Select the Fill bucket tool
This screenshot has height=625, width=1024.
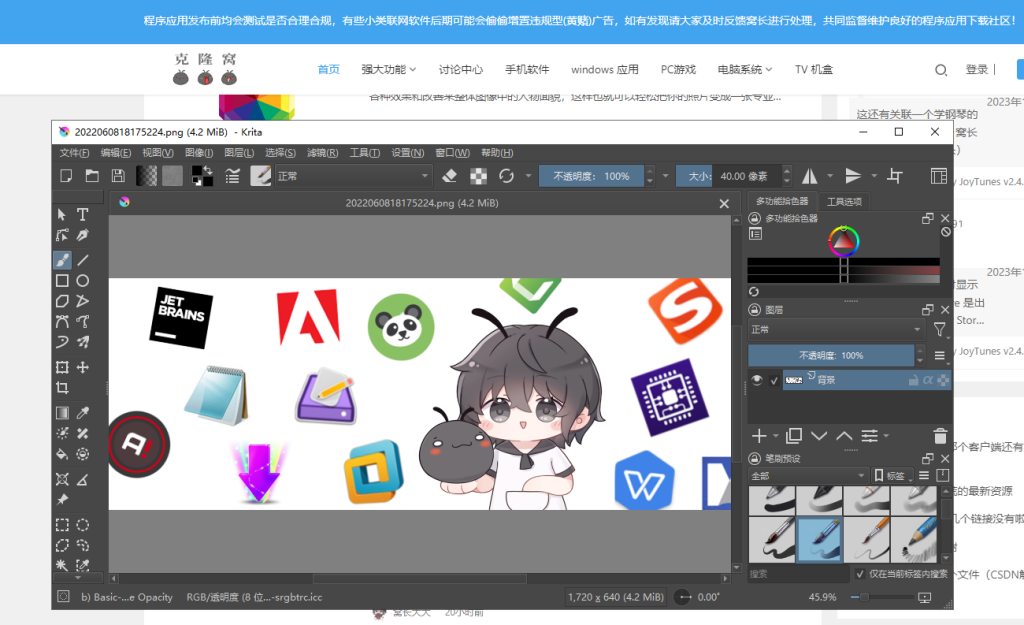pyautogui.click(x=62, y=454)
